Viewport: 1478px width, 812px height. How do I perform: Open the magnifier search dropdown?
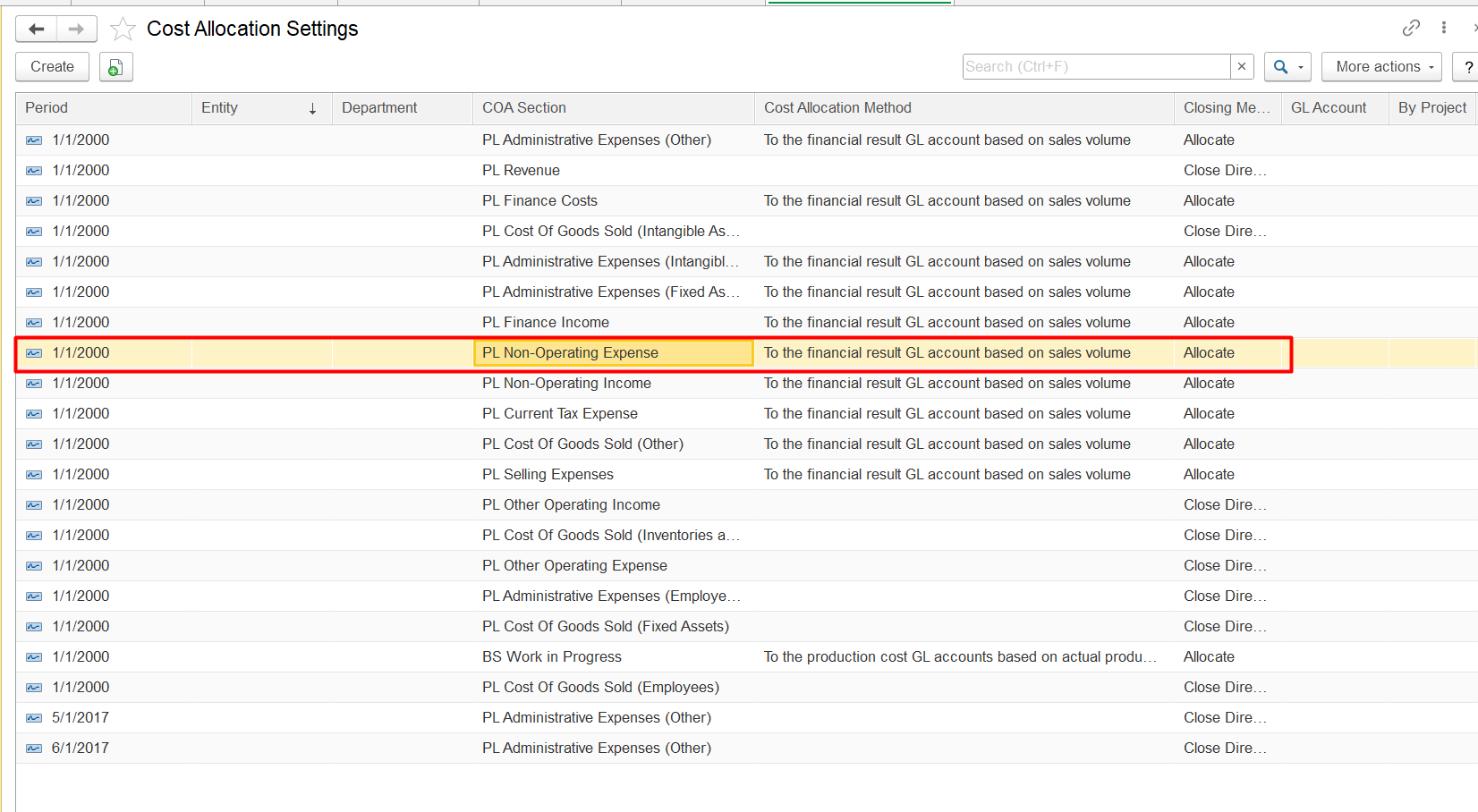click(1287, 67)
